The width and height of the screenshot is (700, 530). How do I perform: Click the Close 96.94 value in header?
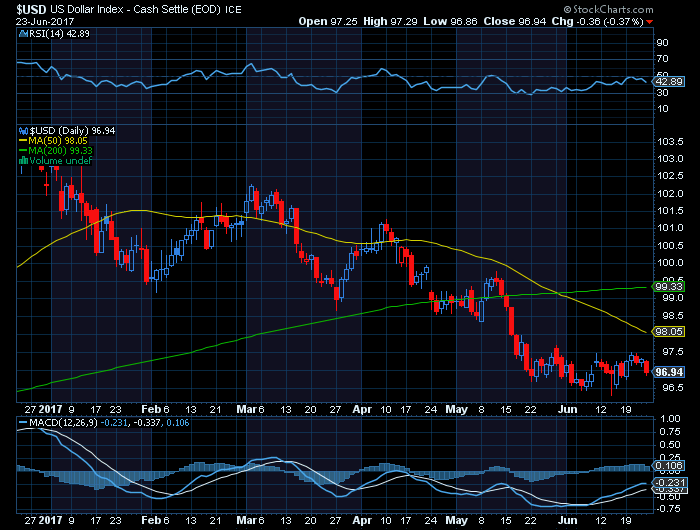click(x=515, y=21)
